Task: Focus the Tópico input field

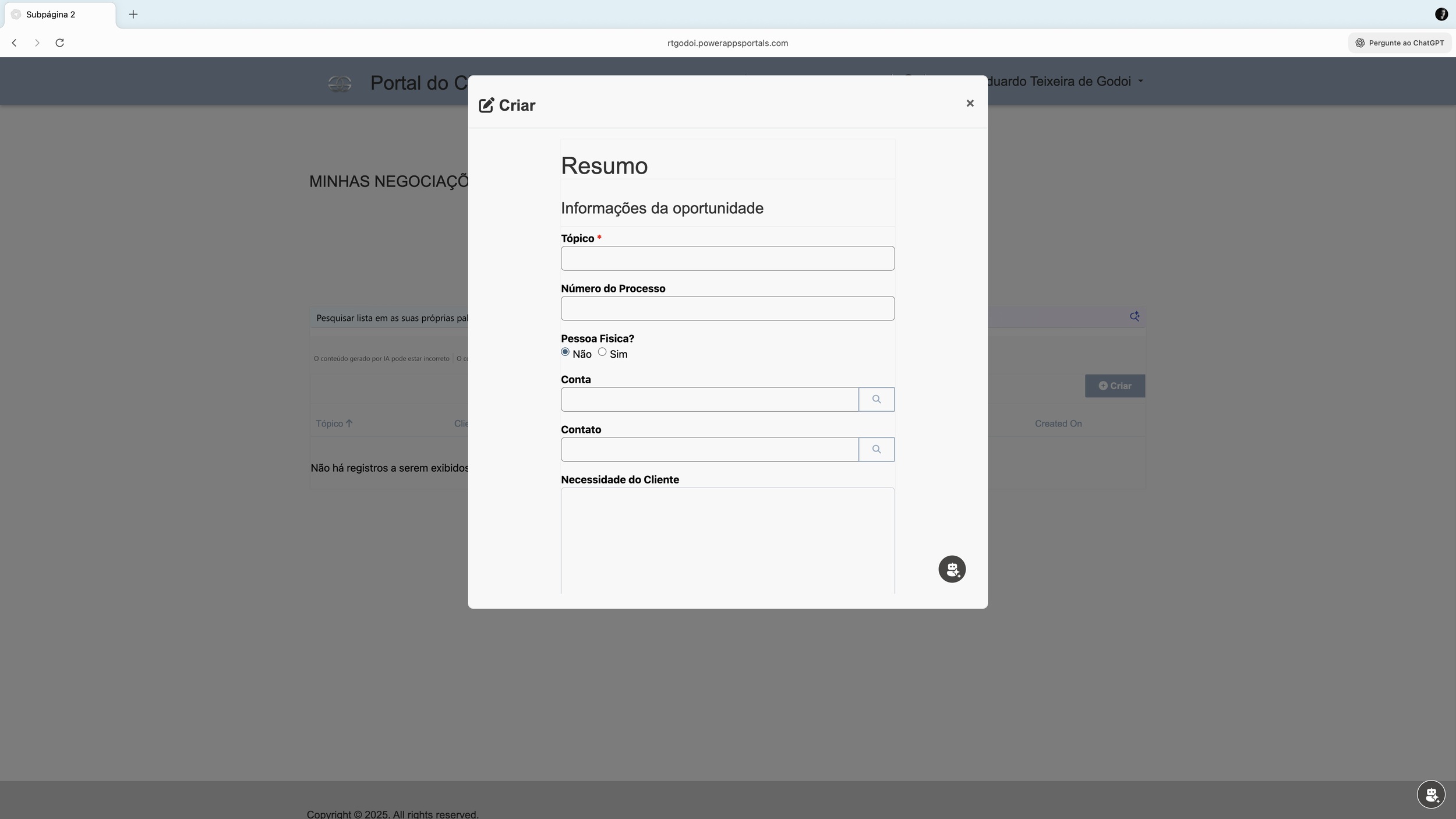Action: tap(727, 258)
